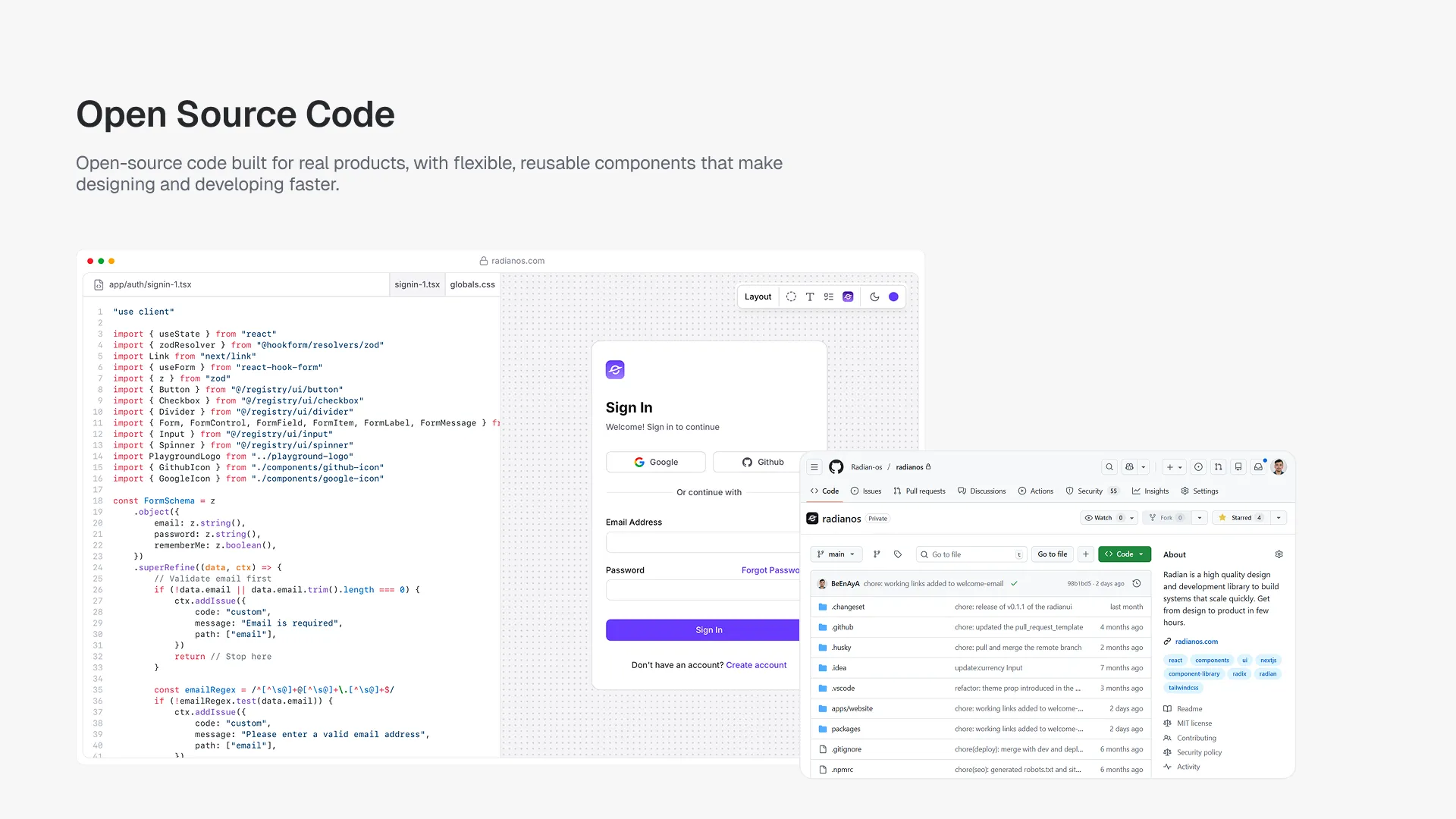Toggle the Starred button
Viewport: 1456px width, 819px height.
(1241, 518)
